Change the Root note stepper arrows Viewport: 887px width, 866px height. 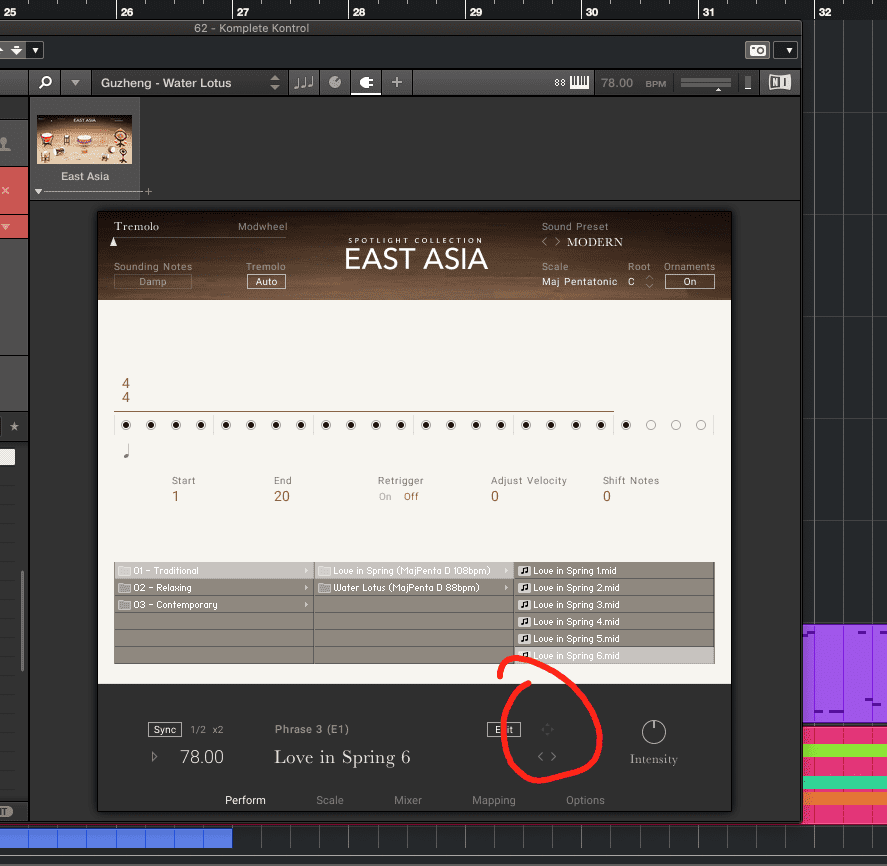click(649, 282)
